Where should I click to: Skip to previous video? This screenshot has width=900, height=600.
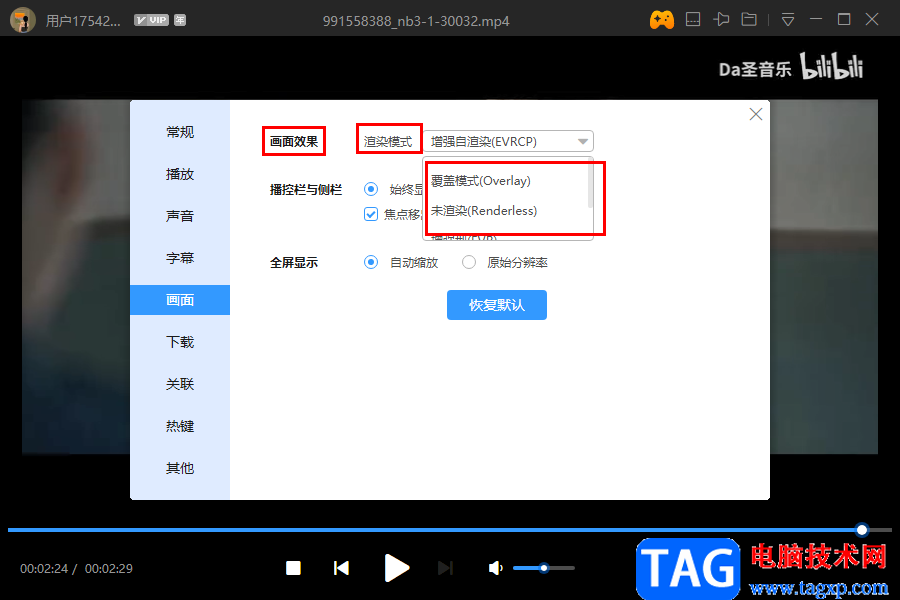pos(342,568)
